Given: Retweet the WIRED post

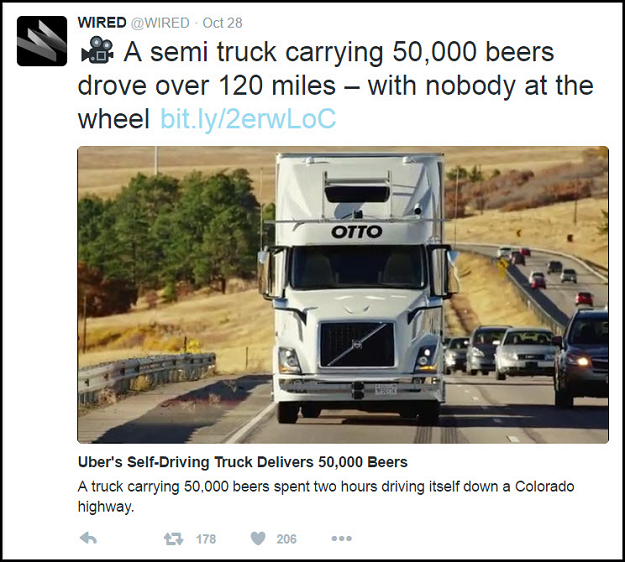Looking at the screenshot, I should pyautogui.click(x=172, y=538).
